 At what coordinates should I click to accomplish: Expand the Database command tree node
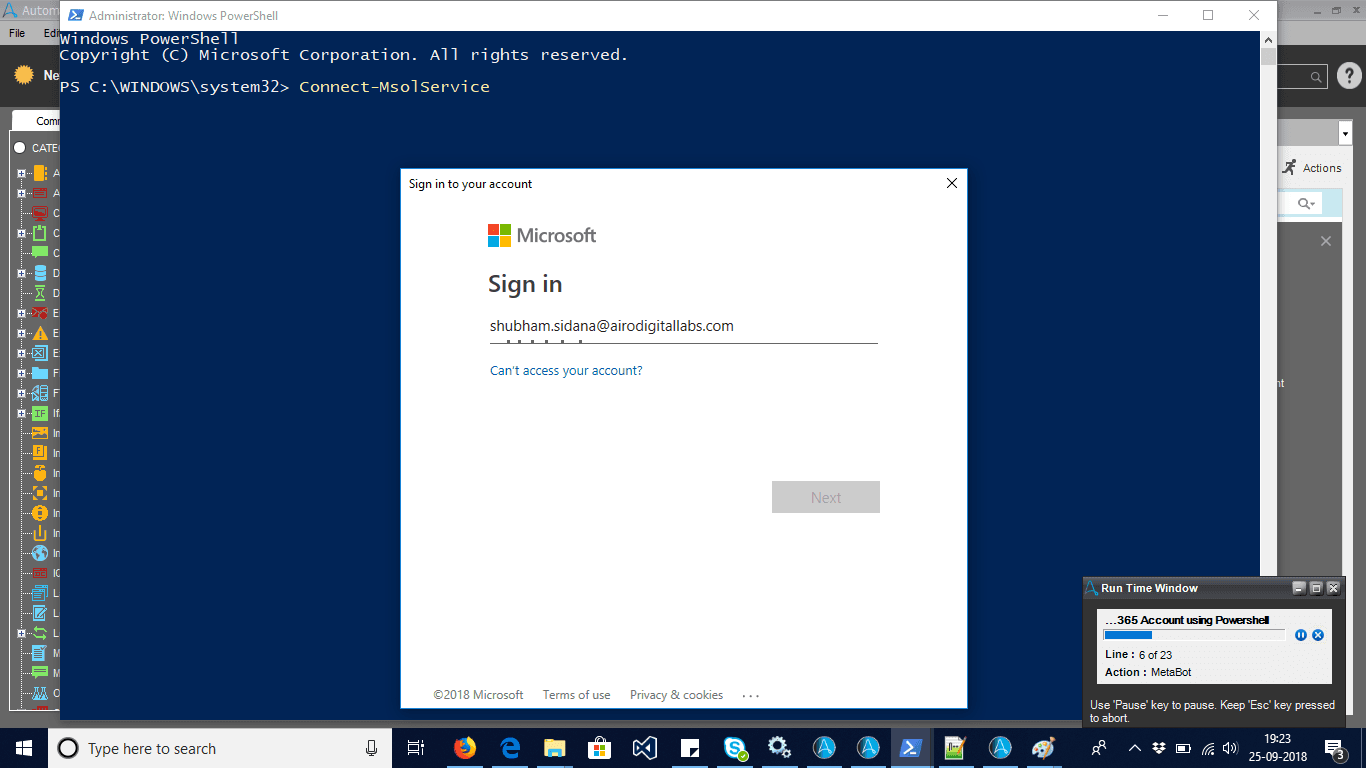click(x=21, y=273)
